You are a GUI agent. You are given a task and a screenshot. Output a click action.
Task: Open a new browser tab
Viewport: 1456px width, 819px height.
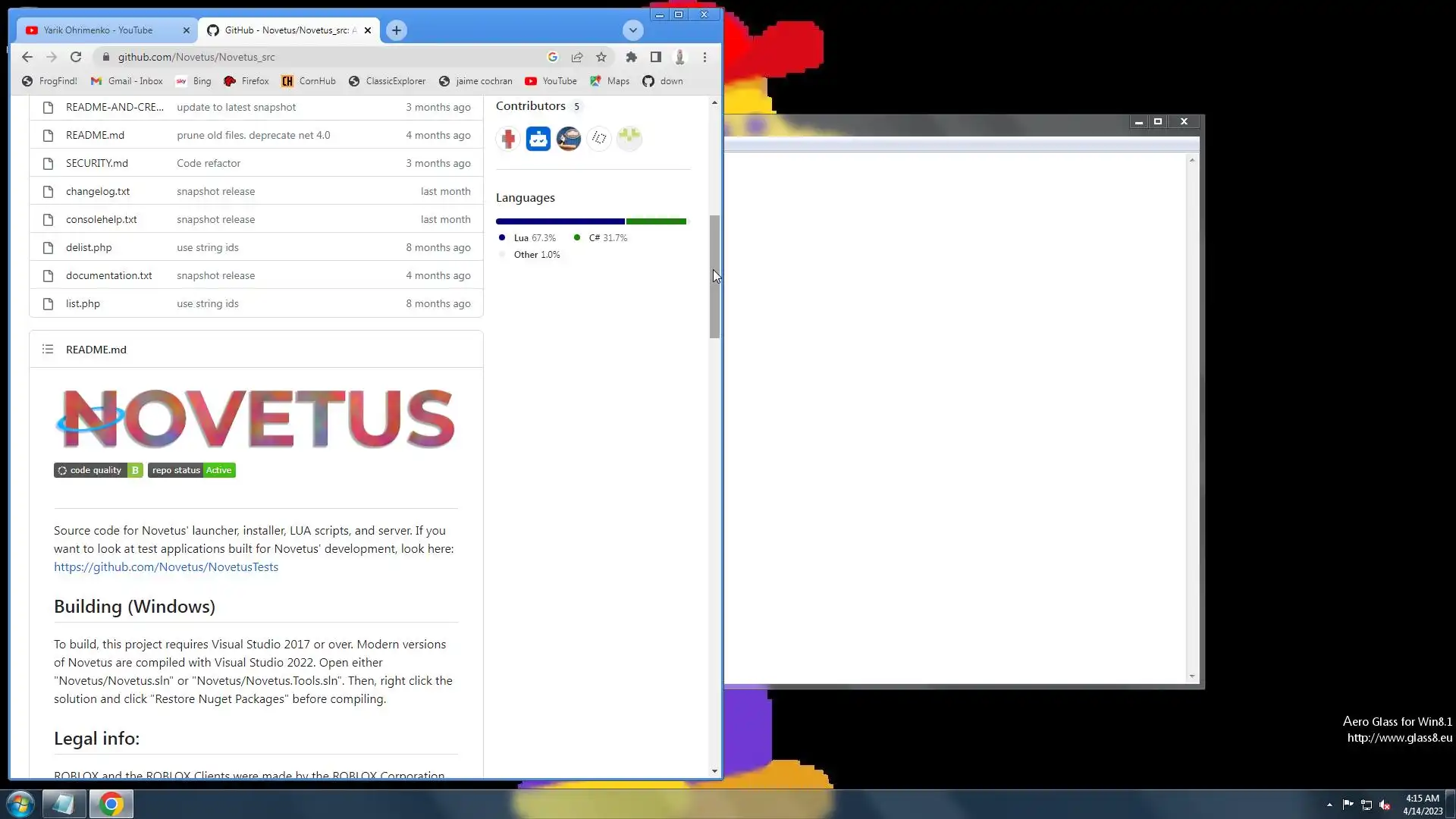click(x=396, y=30)
